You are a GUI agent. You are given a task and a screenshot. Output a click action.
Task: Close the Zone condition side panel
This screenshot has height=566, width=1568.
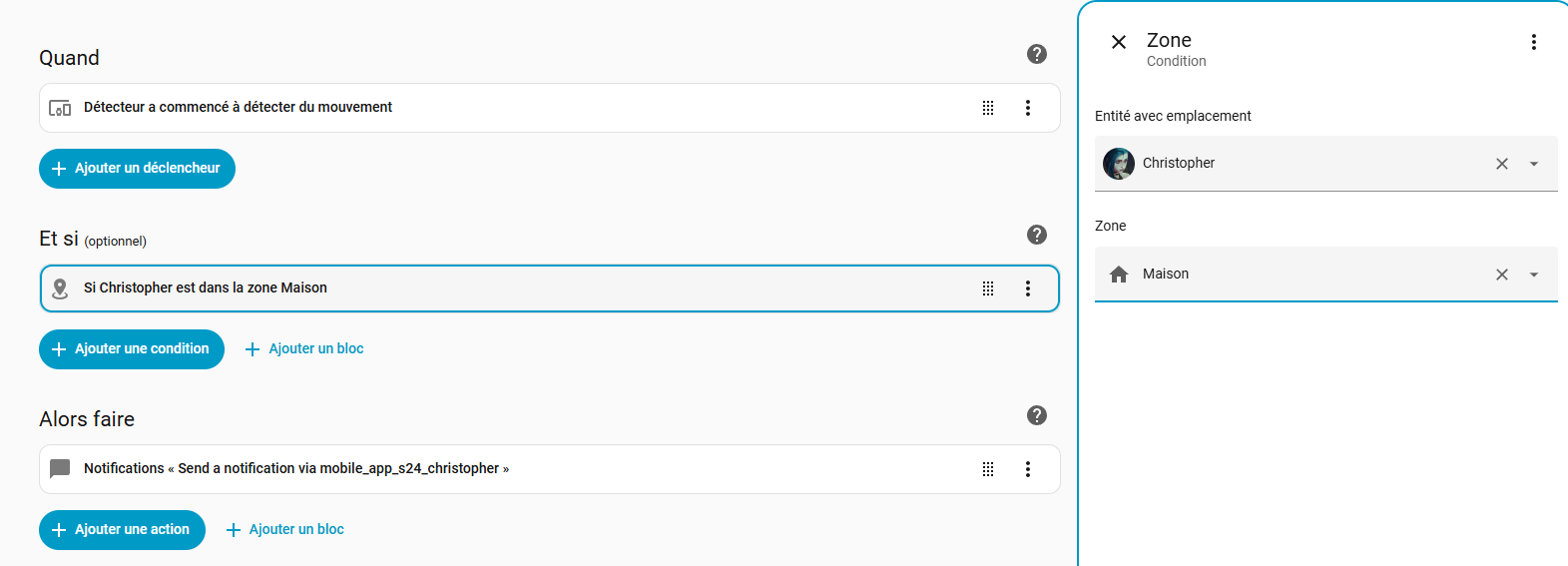tap(1119, 42)
